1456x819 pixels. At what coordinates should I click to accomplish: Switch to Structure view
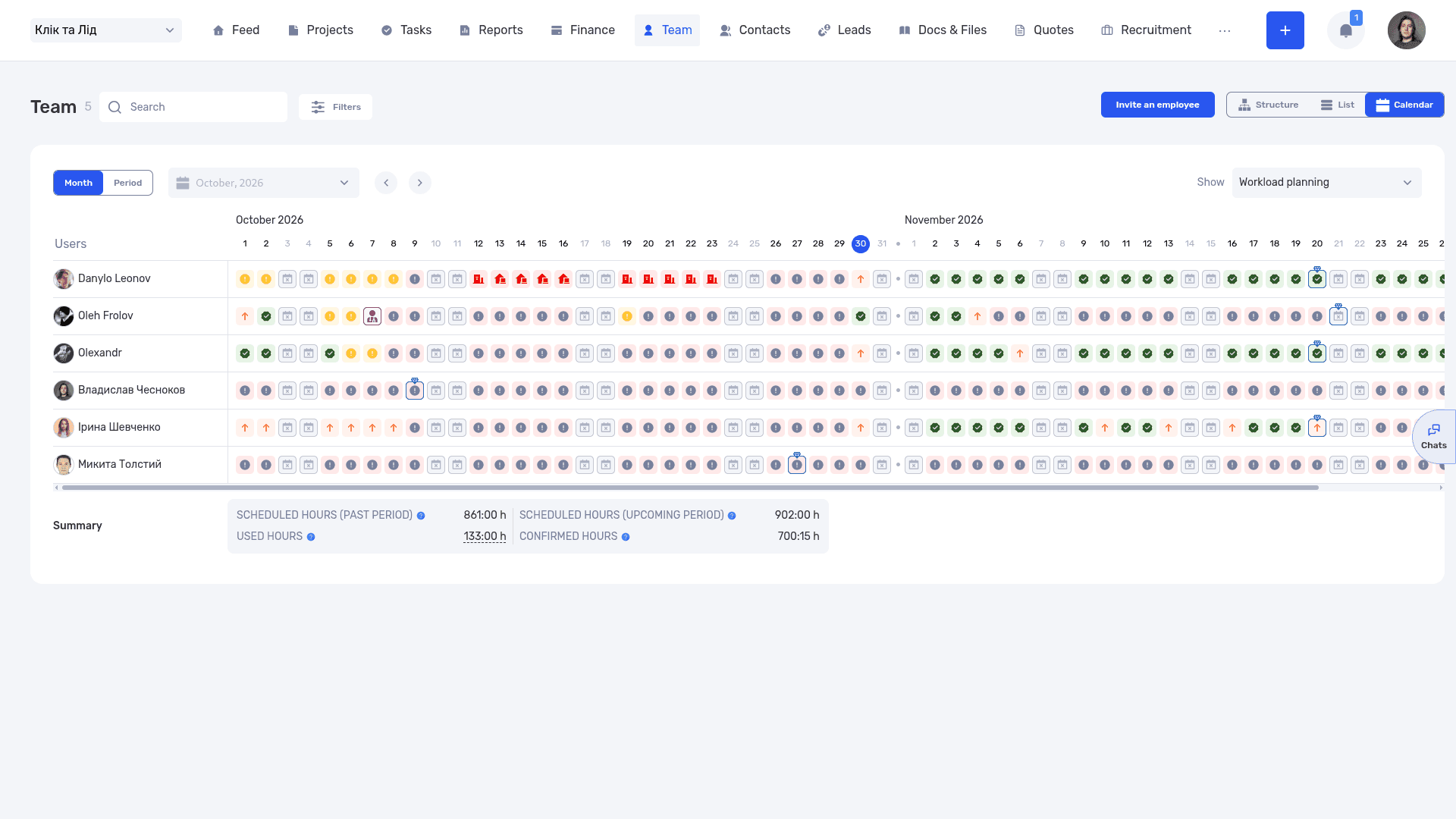click(x=1268, y=105)
